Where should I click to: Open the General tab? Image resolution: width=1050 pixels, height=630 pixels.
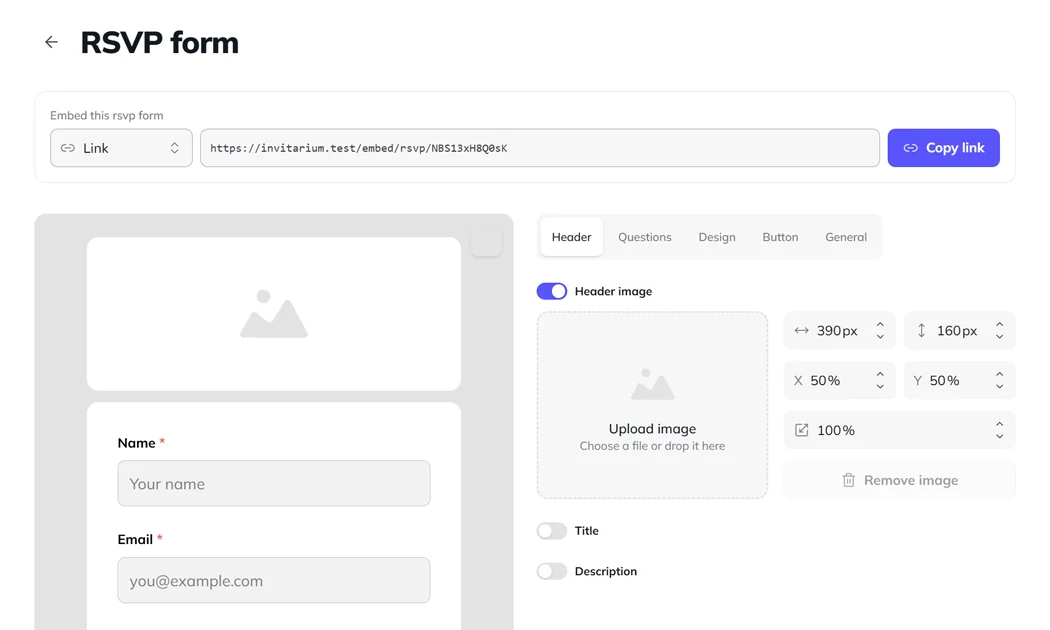pyautogui.click(x=846, y=237)
